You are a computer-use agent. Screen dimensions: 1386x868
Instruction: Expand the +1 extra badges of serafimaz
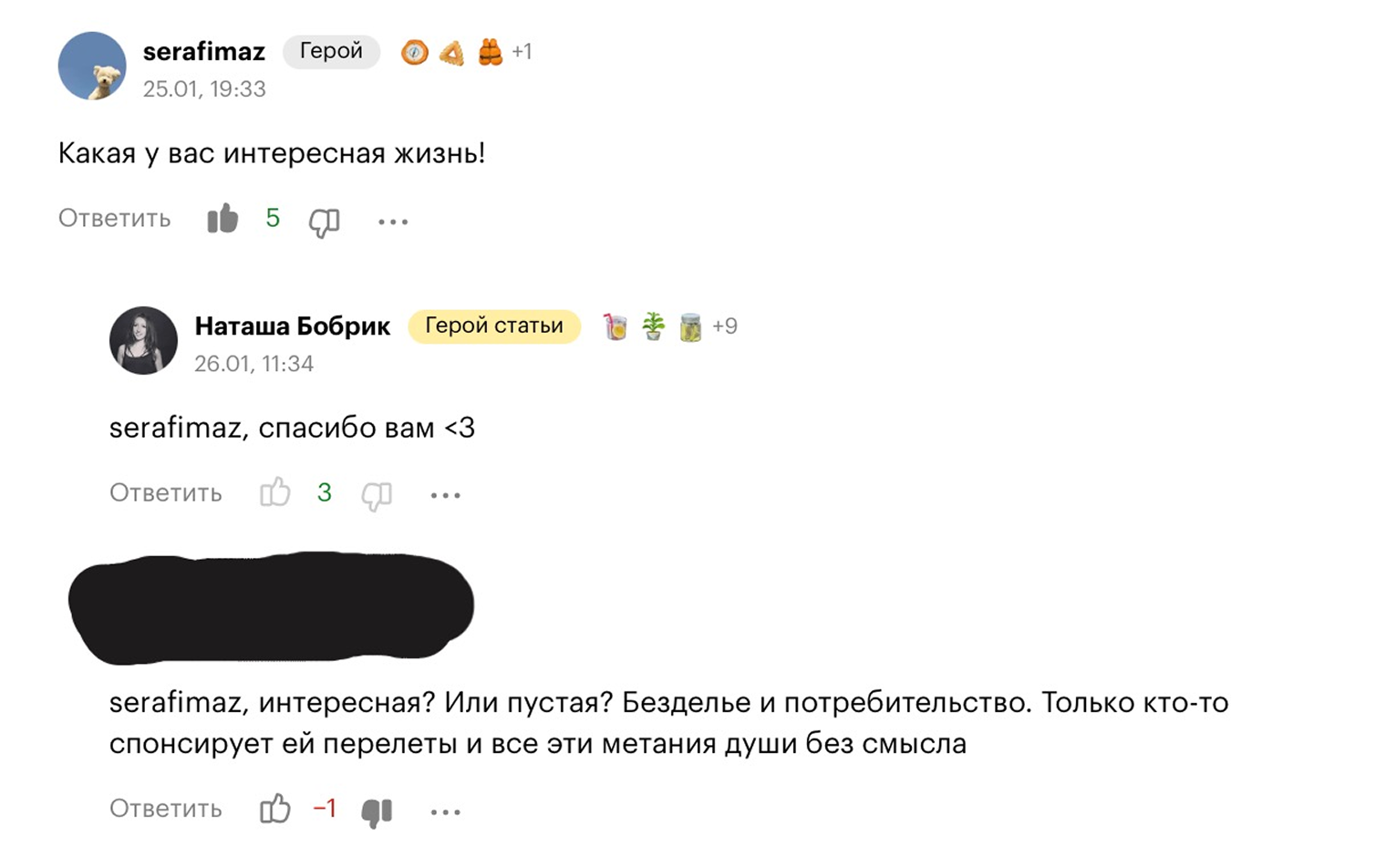(522, 52)
